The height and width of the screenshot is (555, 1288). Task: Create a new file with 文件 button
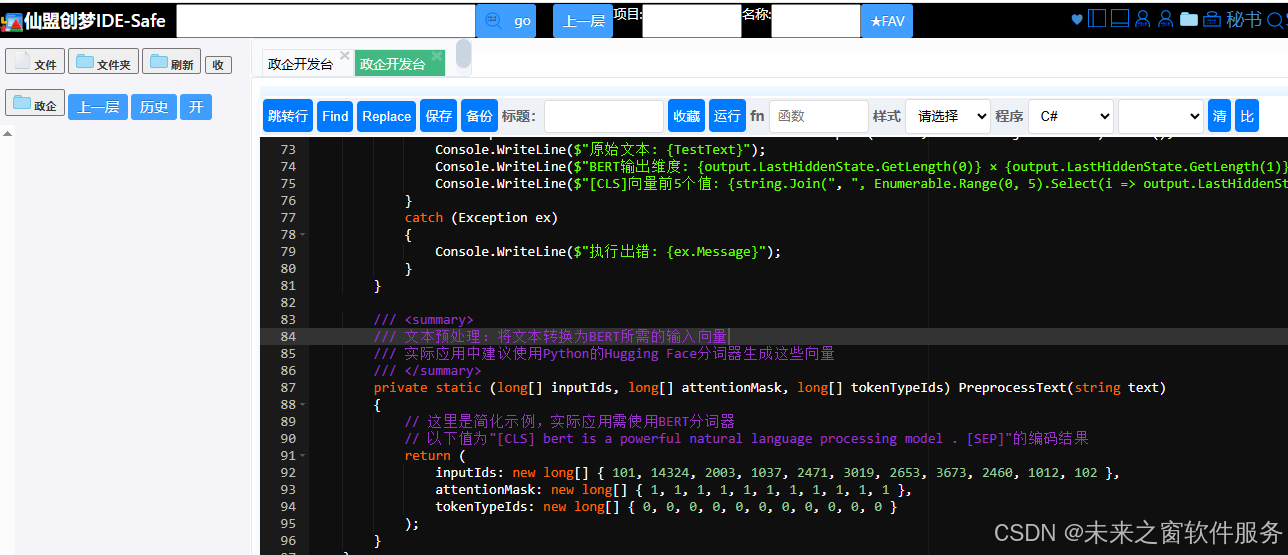[35, 62]
